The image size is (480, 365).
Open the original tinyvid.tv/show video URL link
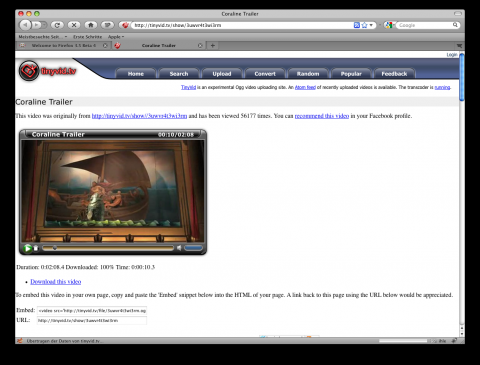click(139, 116)
